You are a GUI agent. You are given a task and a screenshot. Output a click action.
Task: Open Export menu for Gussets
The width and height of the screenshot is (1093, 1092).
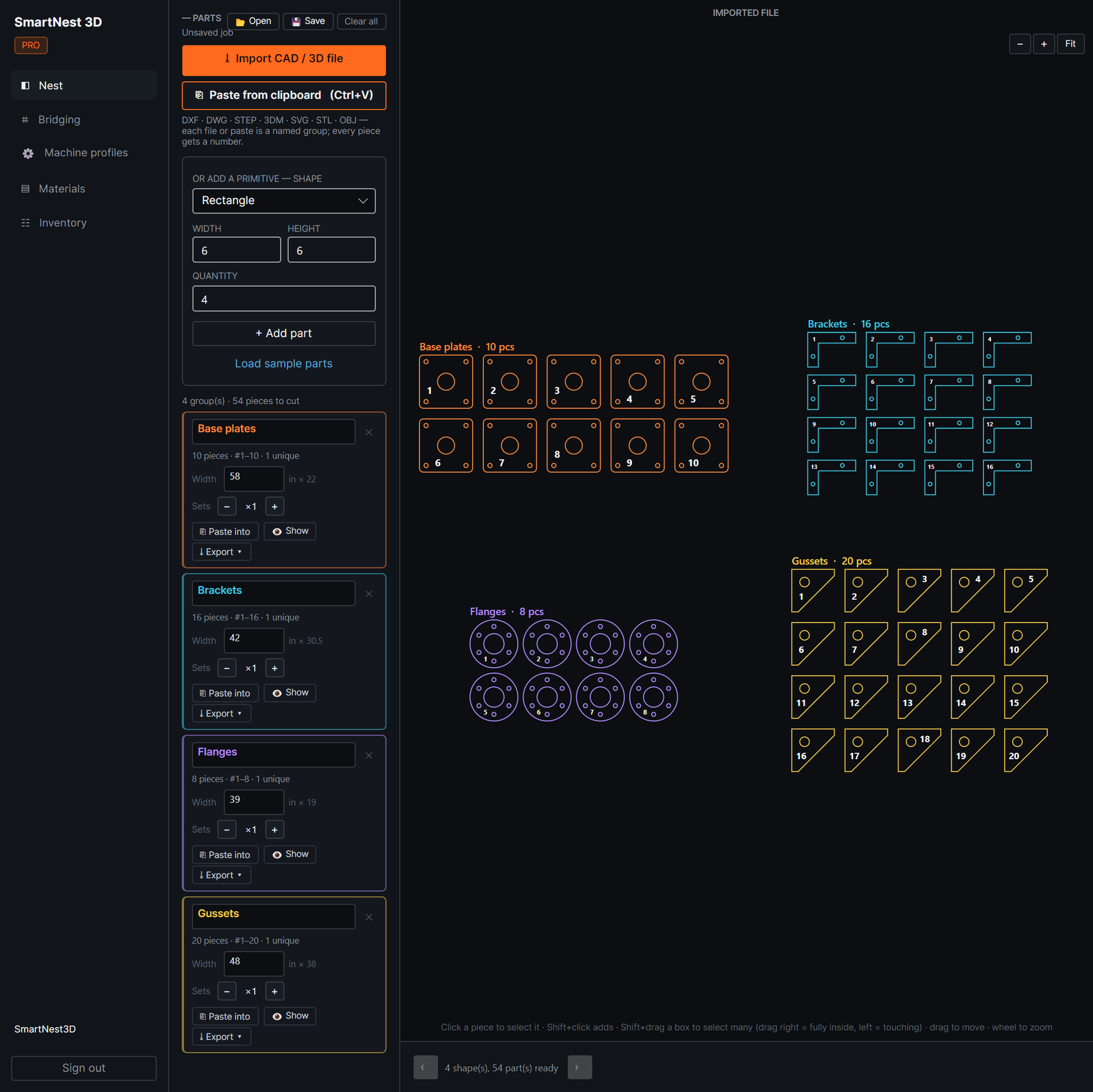tap(222, 1037)
